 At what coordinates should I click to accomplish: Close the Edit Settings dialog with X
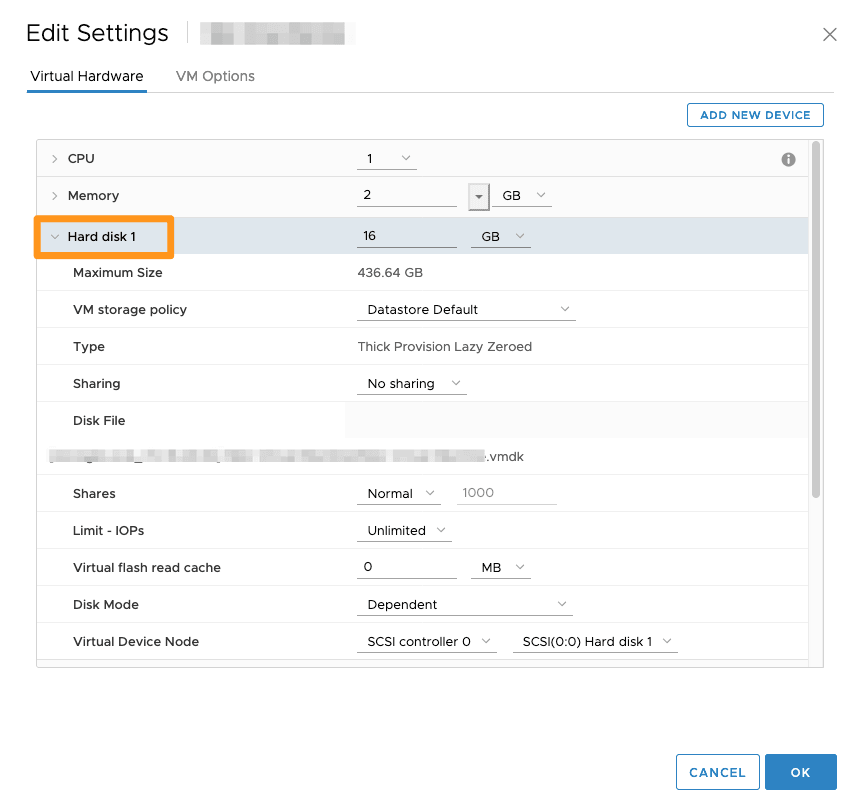click(x=829, y=34)
